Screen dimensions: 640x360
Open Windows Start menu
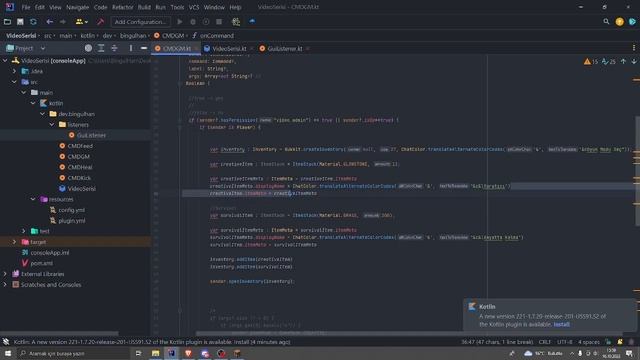8,353
